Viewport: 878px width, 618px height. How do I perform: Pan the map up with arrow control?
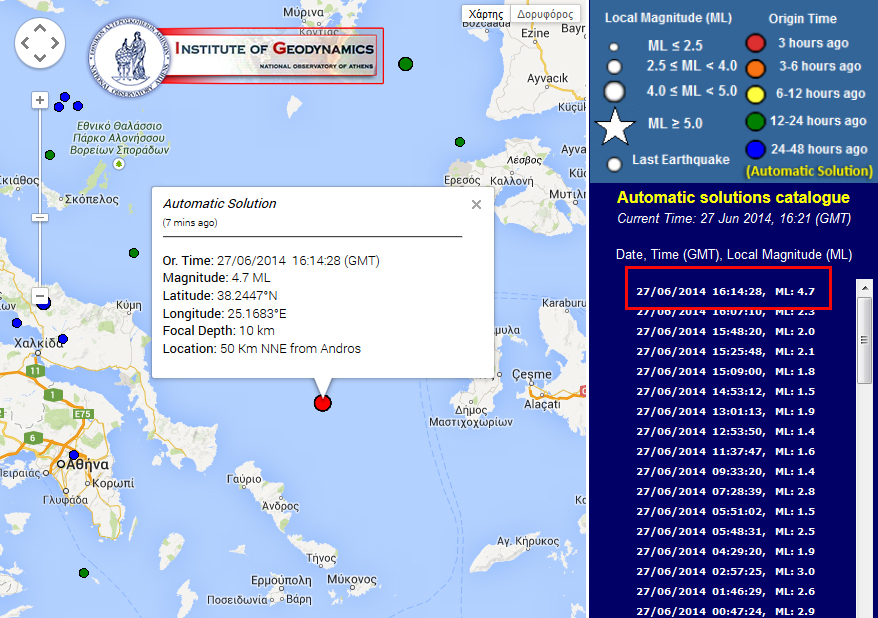click(x=40, y=28)
